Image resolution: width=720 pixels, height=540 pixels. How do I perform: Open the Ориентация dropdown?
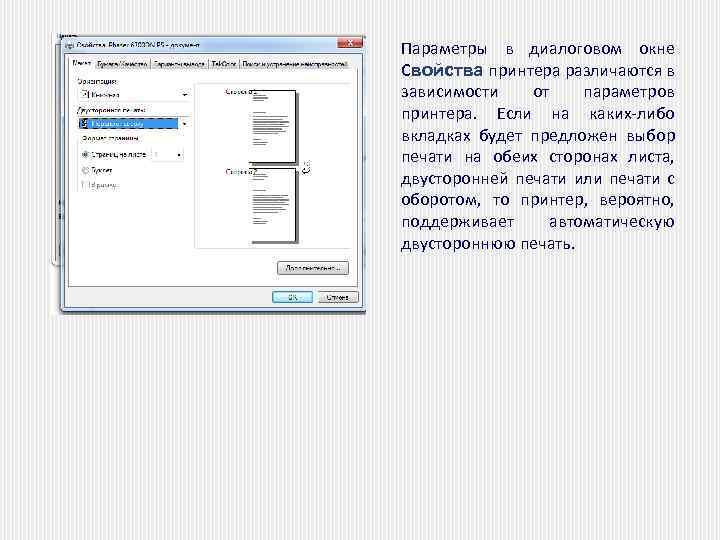tap(134, 95)
